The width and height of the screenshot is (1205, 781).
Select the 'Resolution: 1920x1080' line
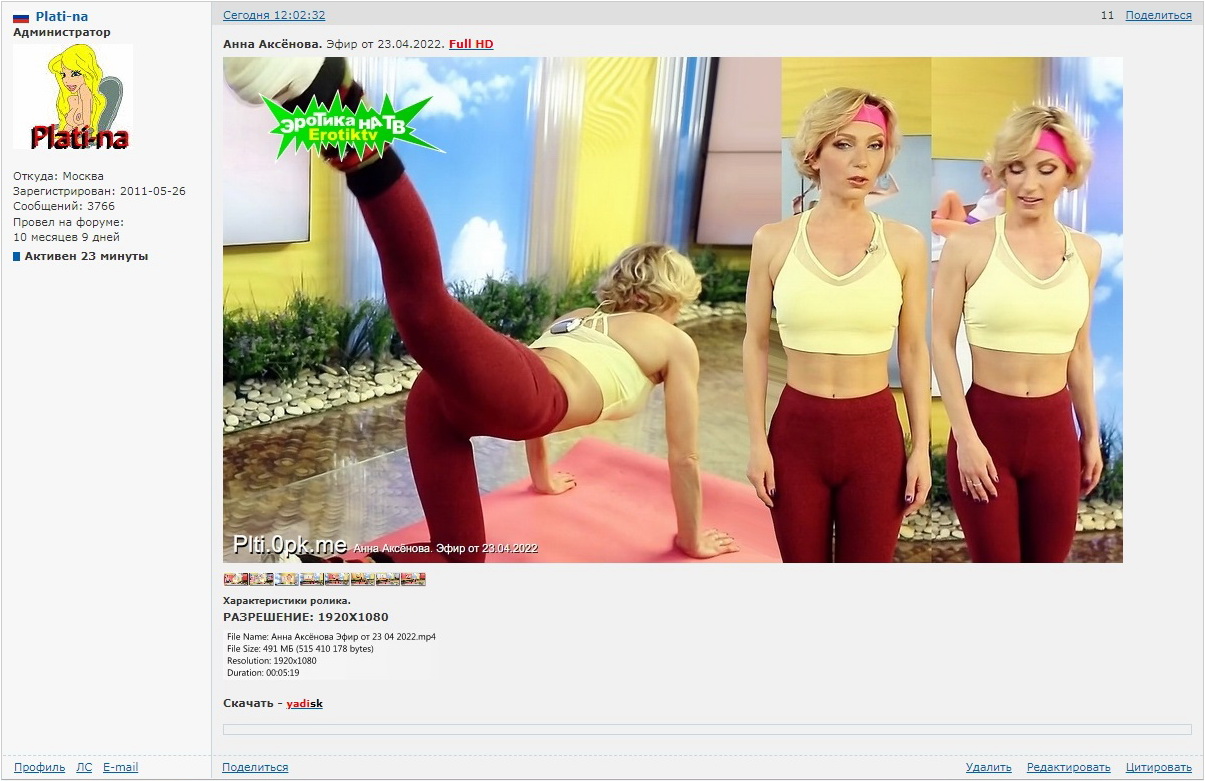point(272,660)
